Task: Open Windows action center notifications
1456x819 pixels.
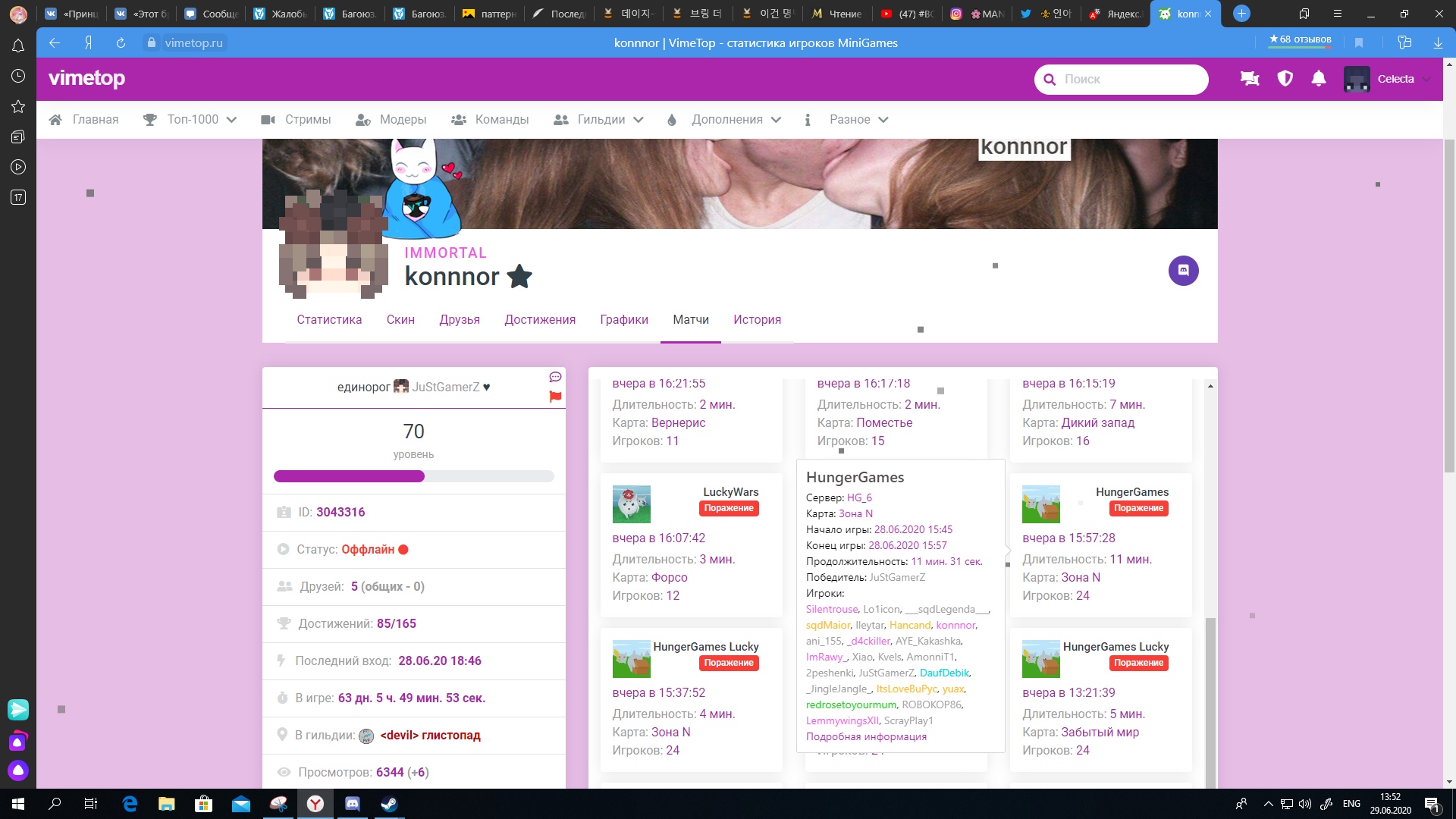Action: [x=1432, y=804]
